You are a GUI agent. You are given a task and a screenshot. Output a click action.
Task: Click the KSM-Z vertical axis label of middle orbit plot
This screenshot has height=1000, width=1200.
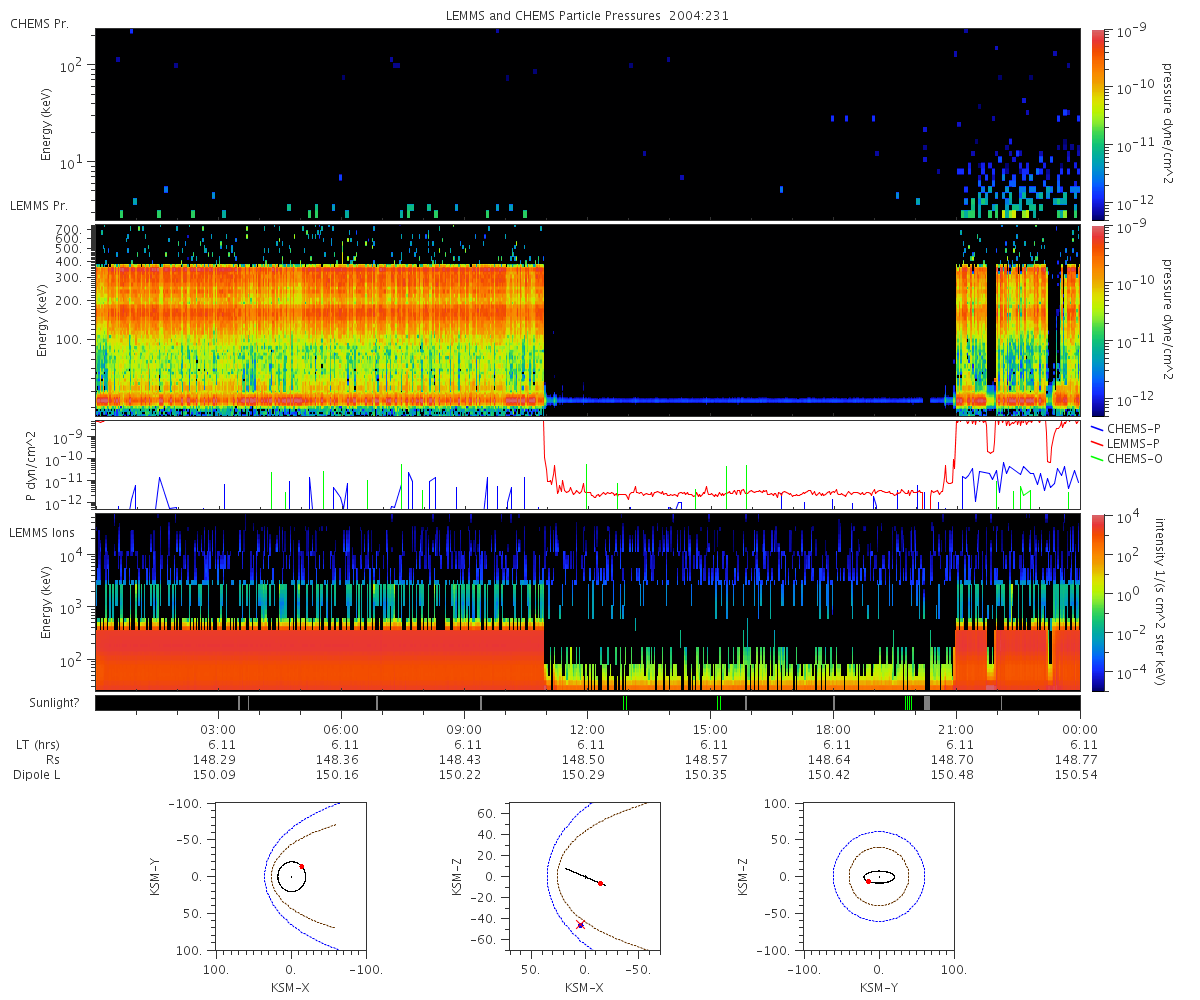(456, 876)
